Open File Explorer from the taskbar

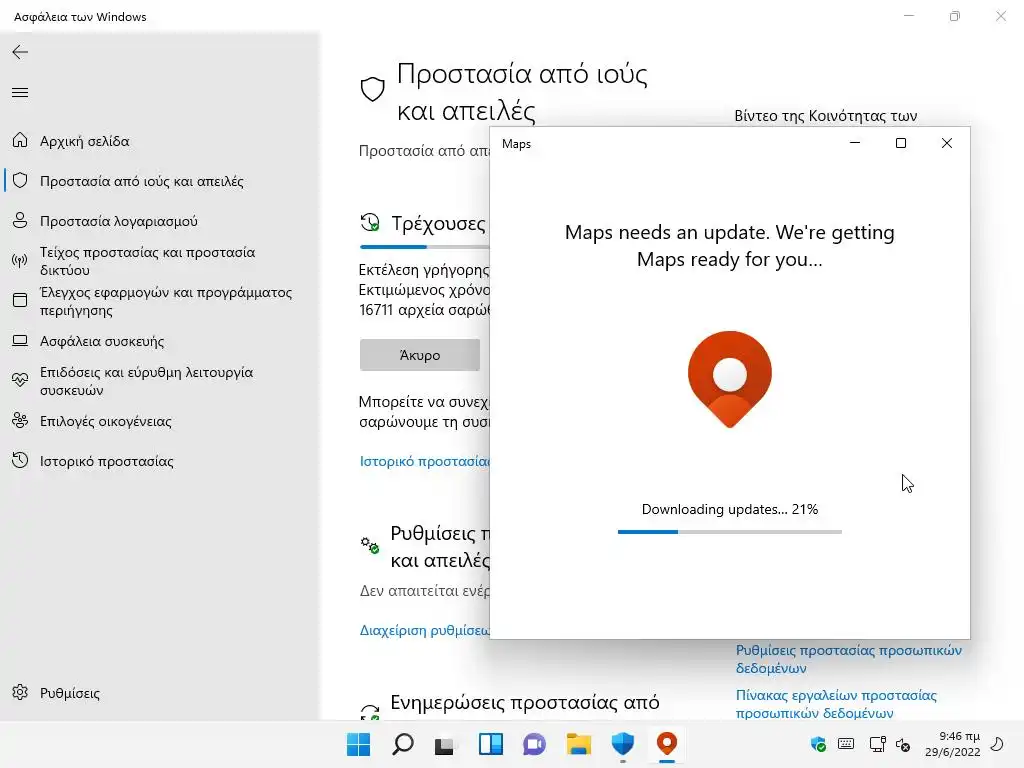579,744
